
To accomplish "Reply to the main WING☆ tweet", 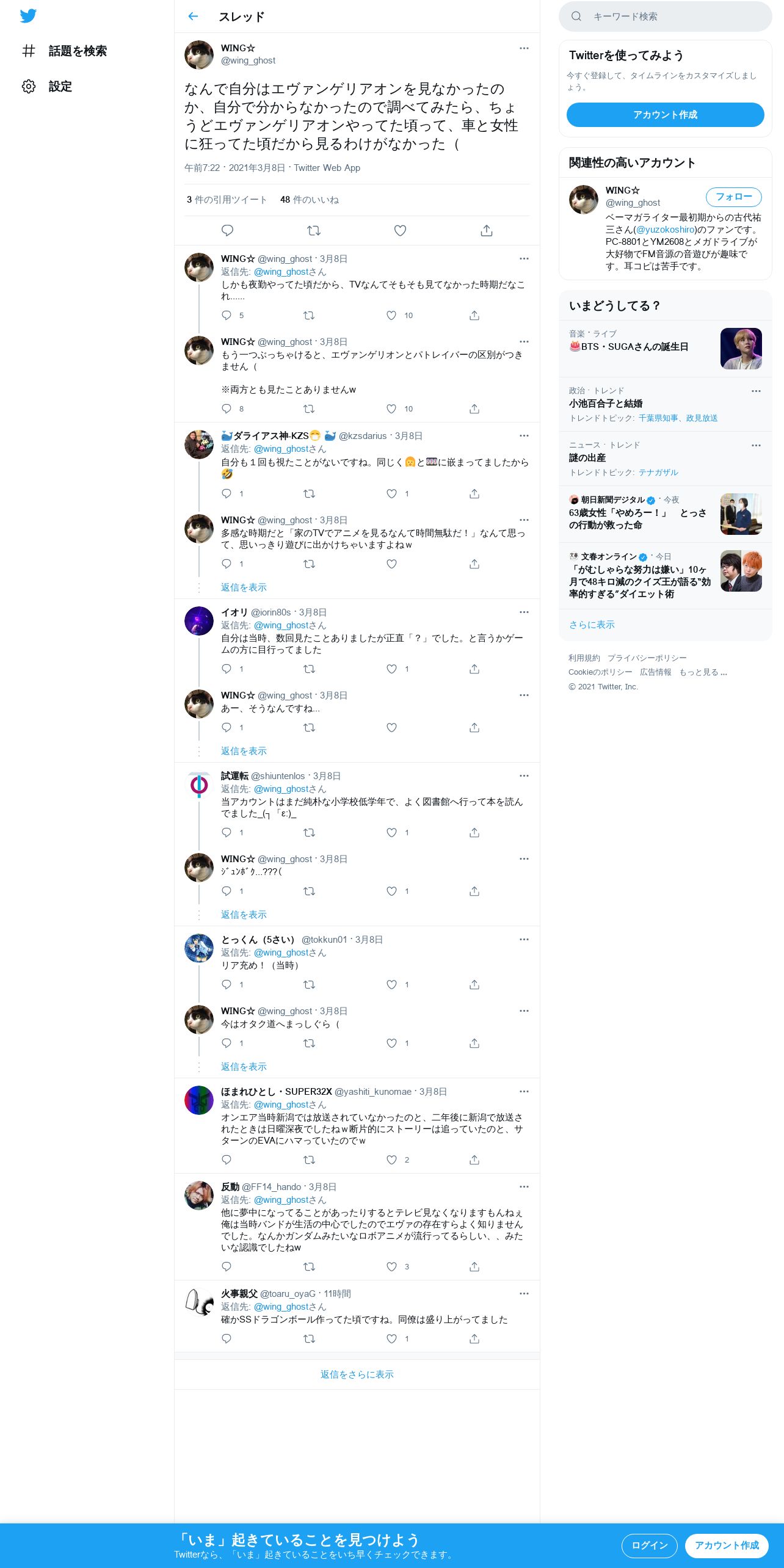I will pyautogui.click(x=227, y=230).
